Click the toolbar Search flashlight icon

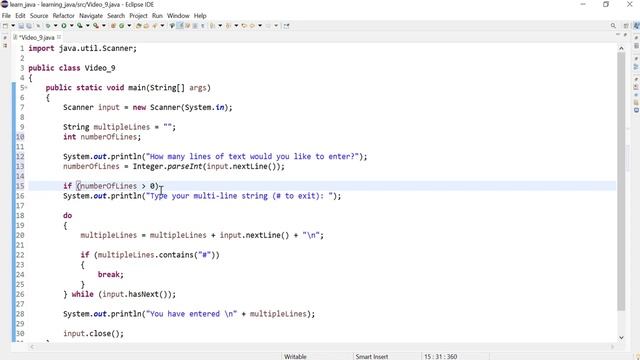coord(154,26)
